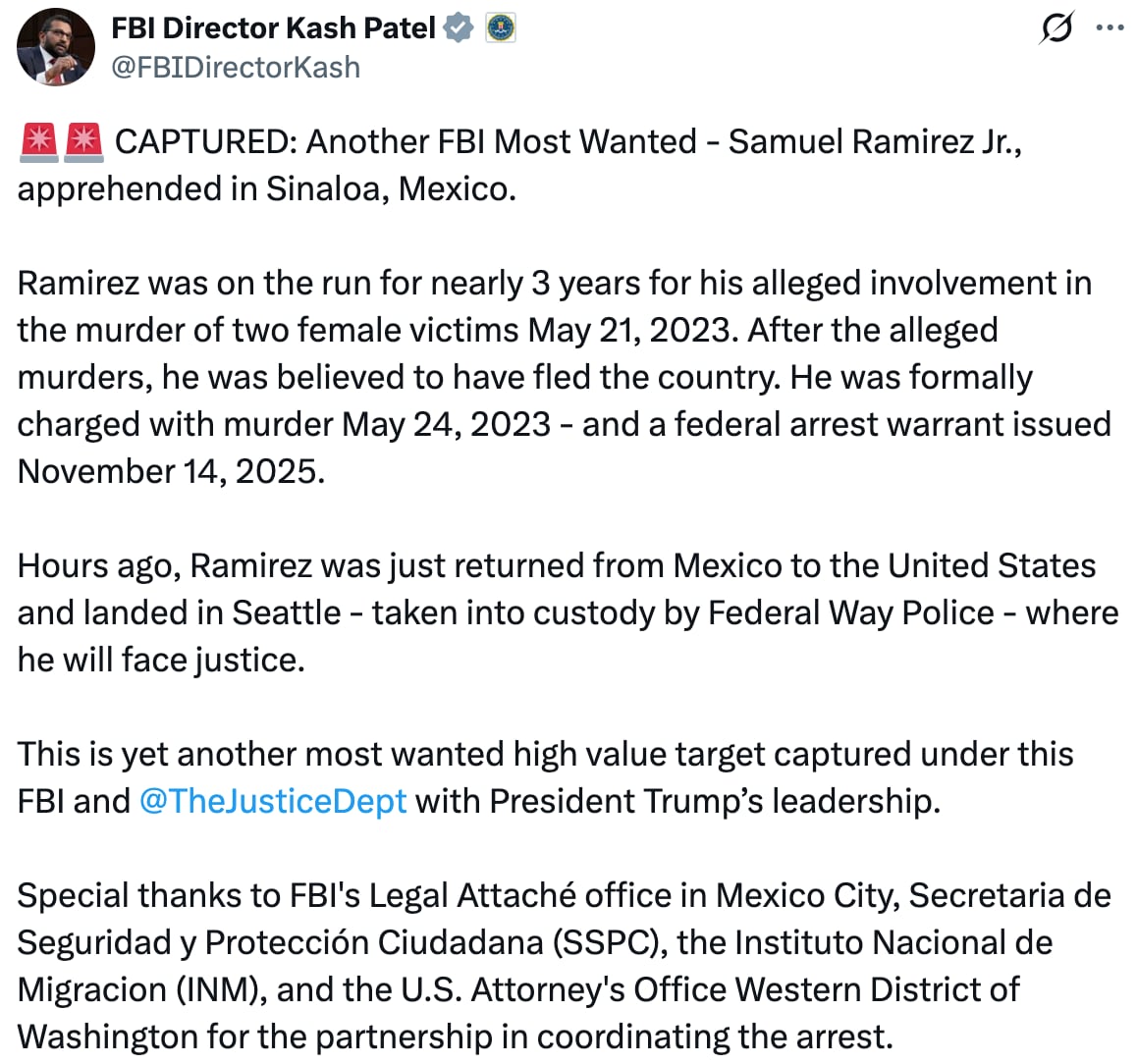Click the three-dot more options icon

1112,29
